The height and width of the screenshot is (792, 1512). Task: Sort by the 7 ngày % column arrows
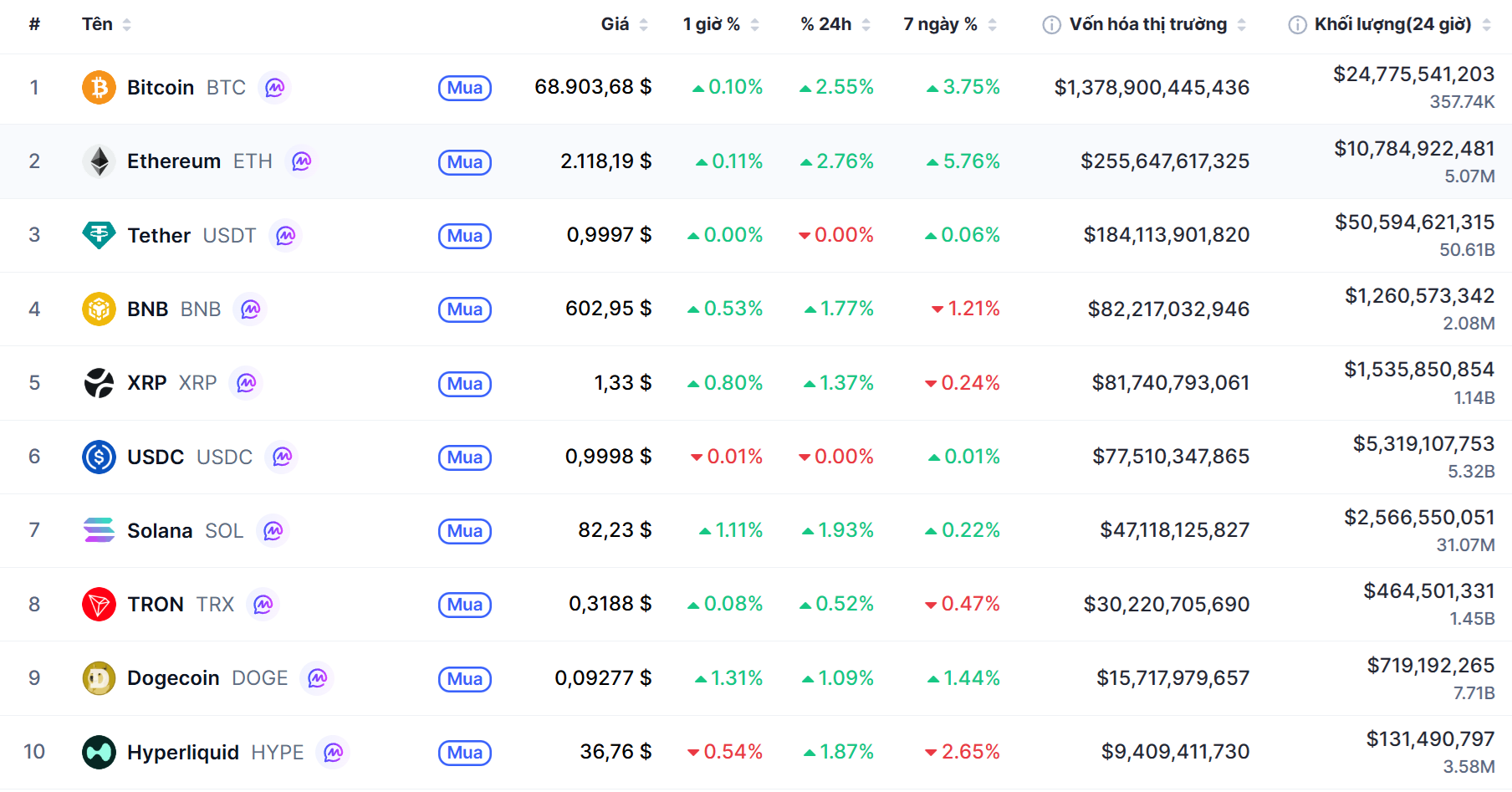coord(993,25)
